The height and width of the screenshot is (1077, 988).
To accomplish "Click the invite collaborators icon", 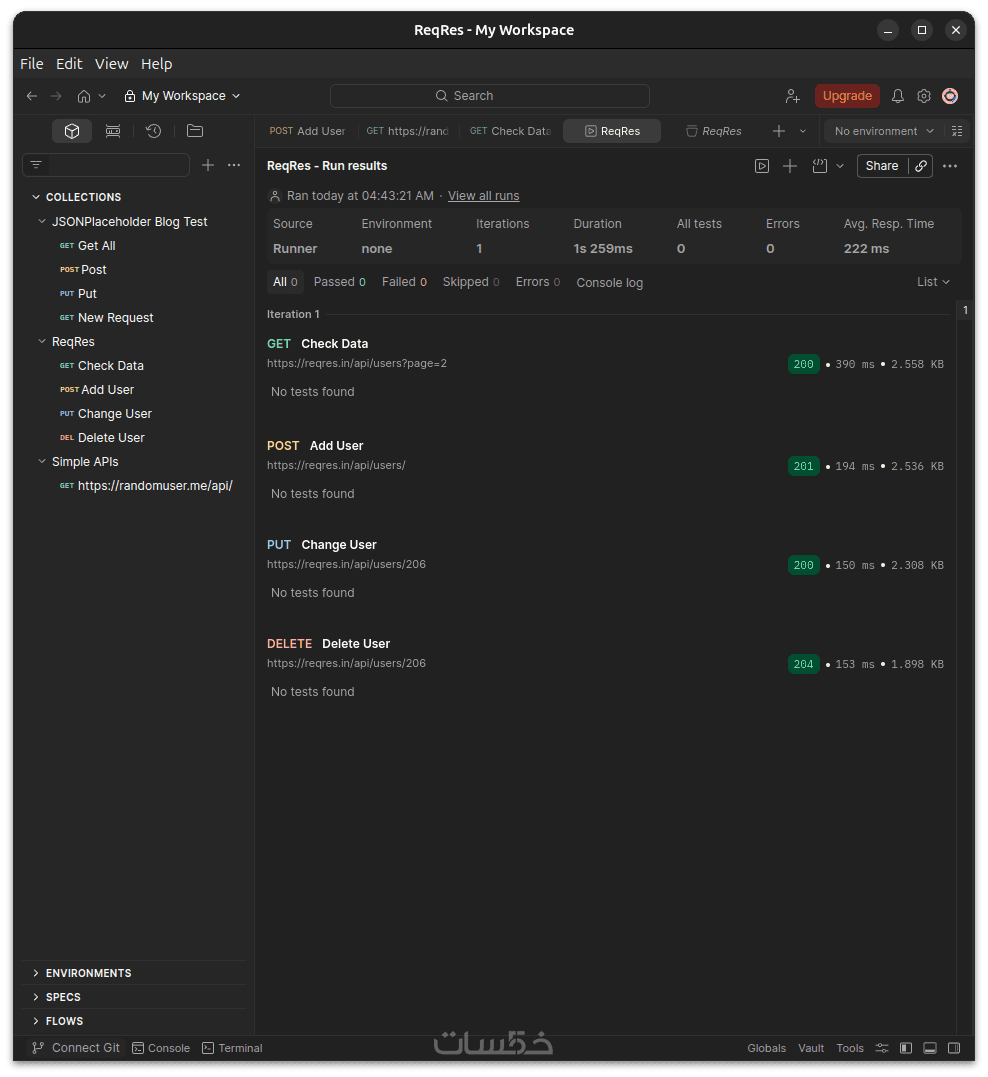I will [x=792, y=96].
